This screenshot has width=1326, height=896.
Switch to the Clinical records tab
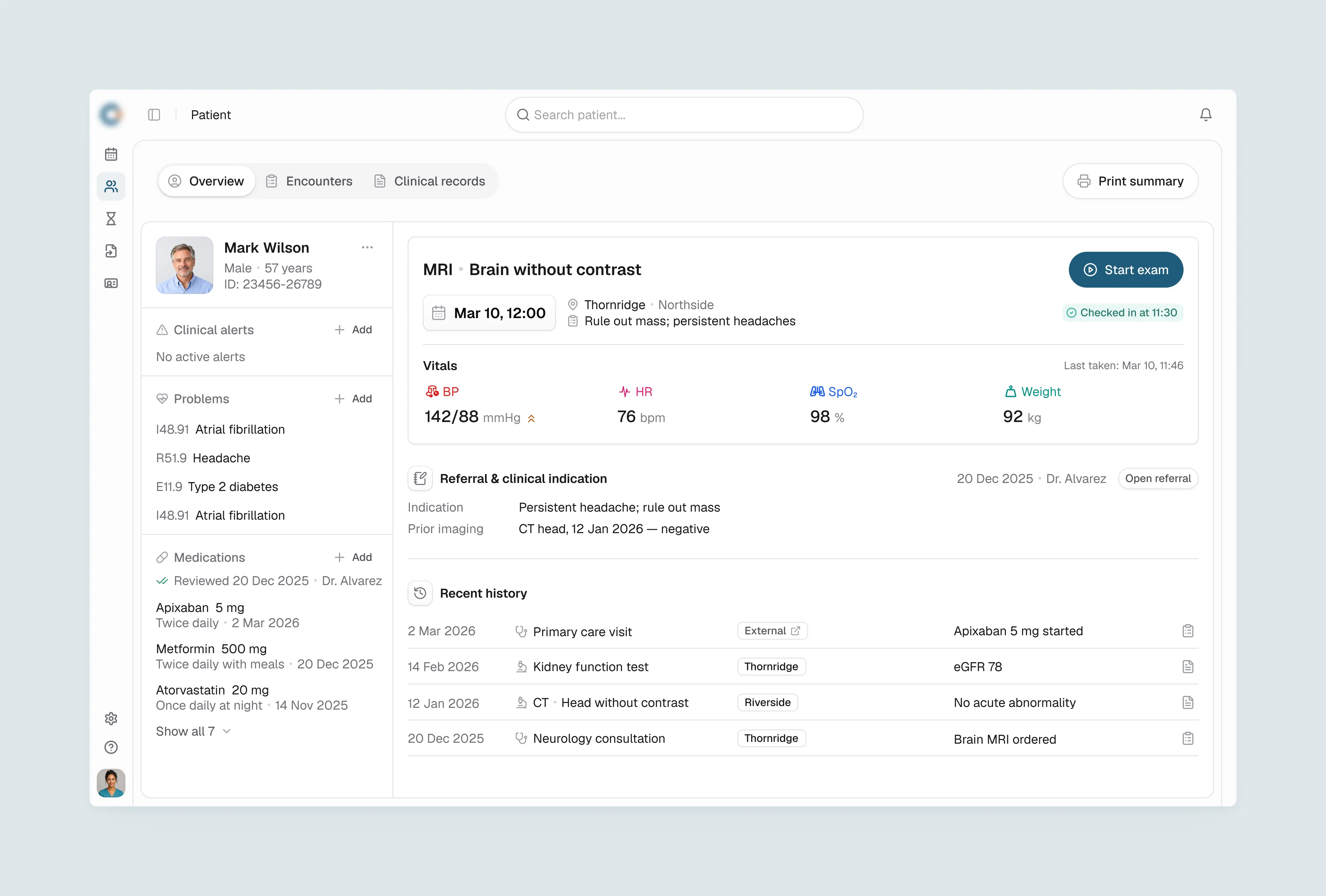[x=430, y=181]
